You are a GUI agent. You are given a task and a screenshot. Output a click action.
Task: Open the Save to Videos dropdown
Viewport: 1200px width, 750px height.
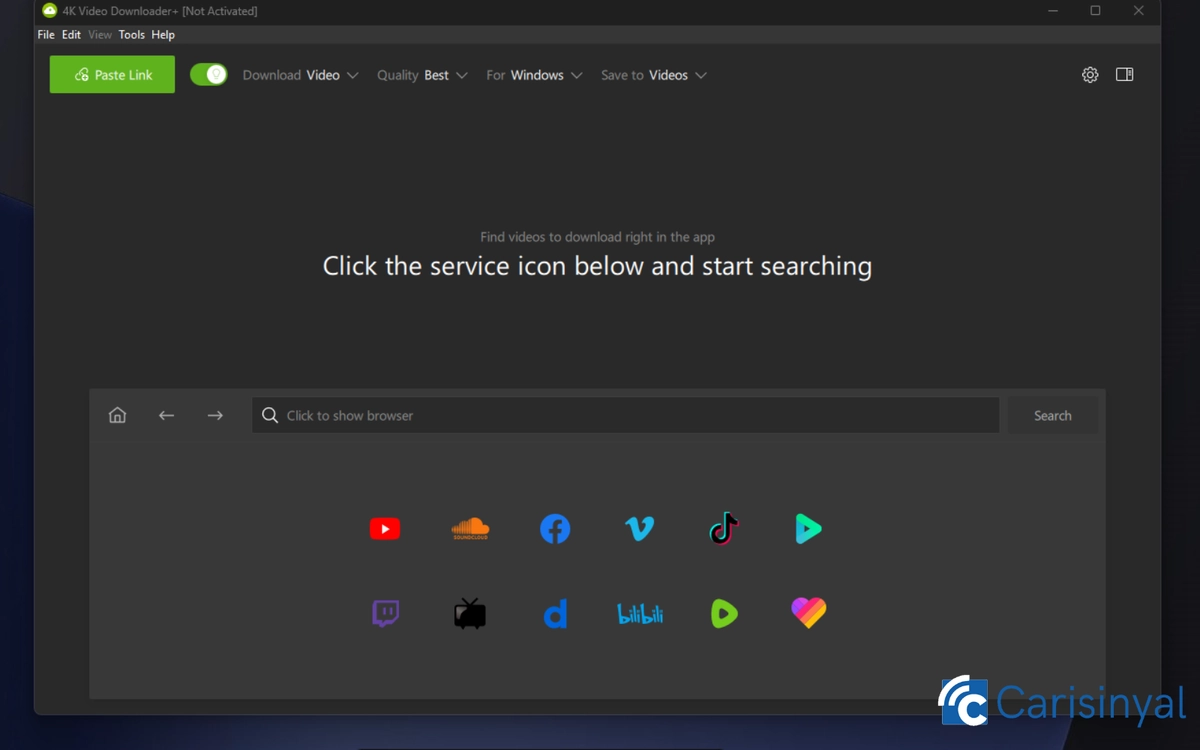(x=654, y=75)
